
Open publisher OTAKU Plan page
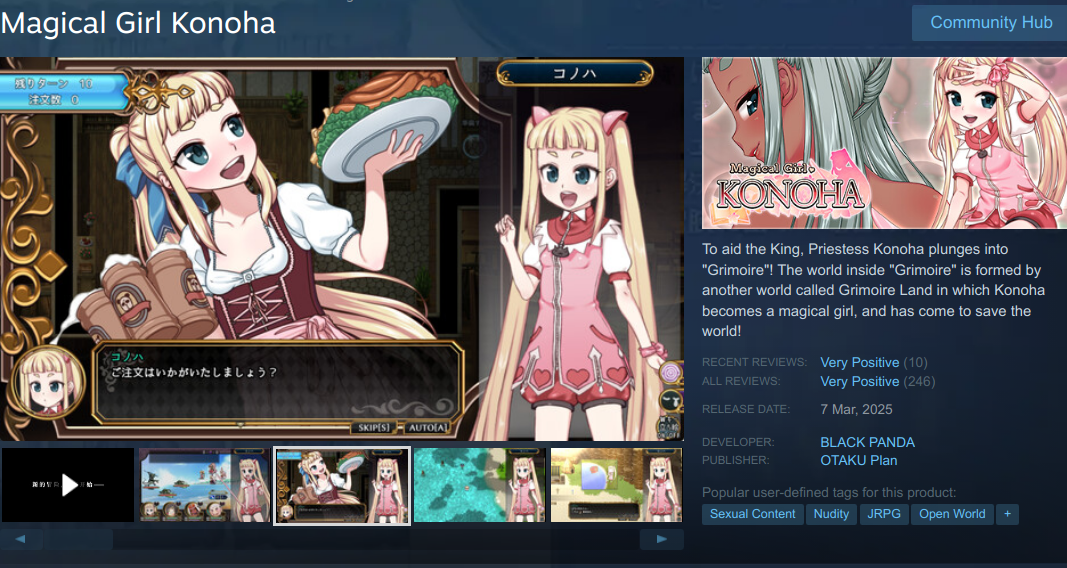click(x=859, y=461)
